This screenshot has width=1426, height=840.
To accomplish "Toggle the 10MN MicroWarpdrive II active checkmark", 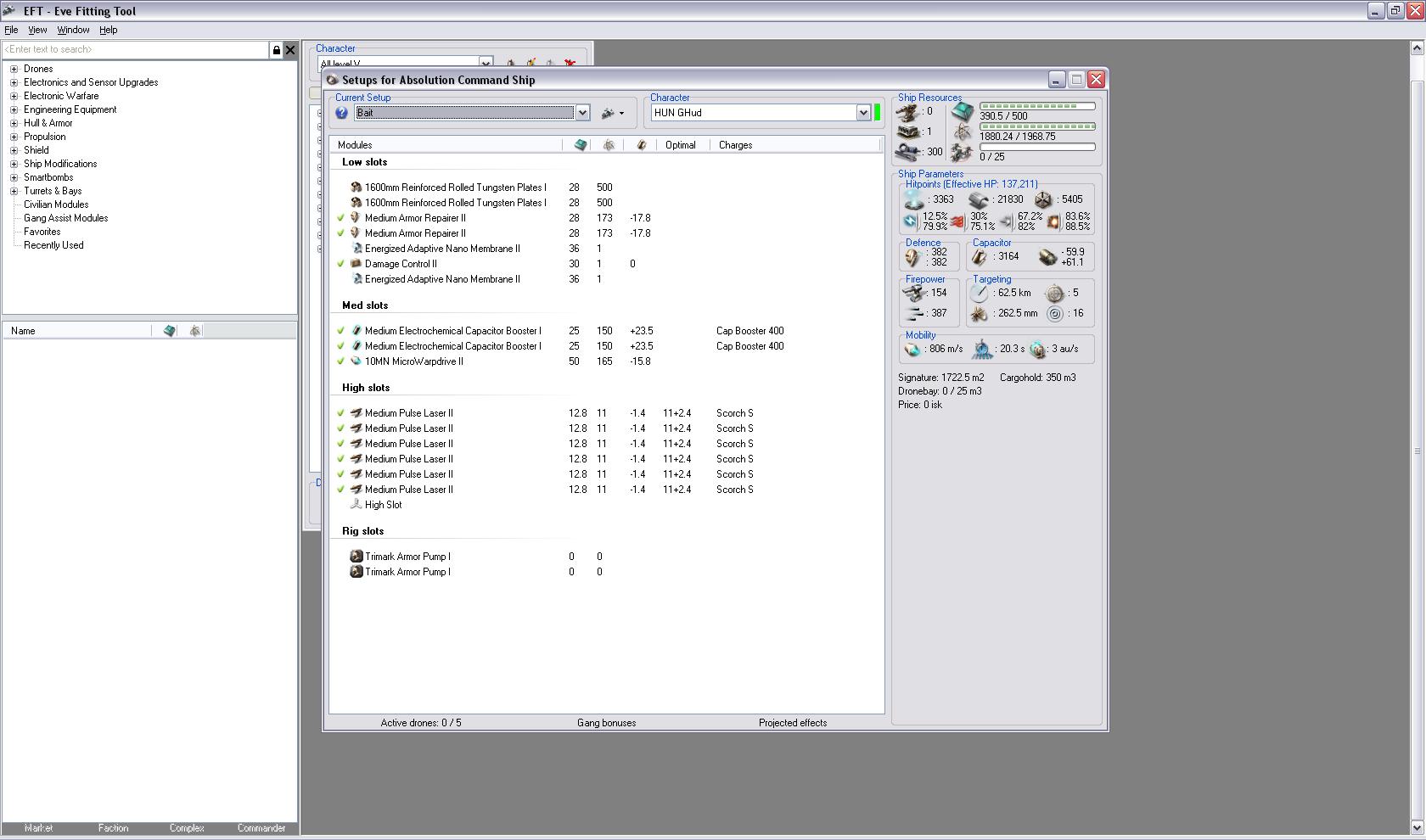I will pos(341,361).
